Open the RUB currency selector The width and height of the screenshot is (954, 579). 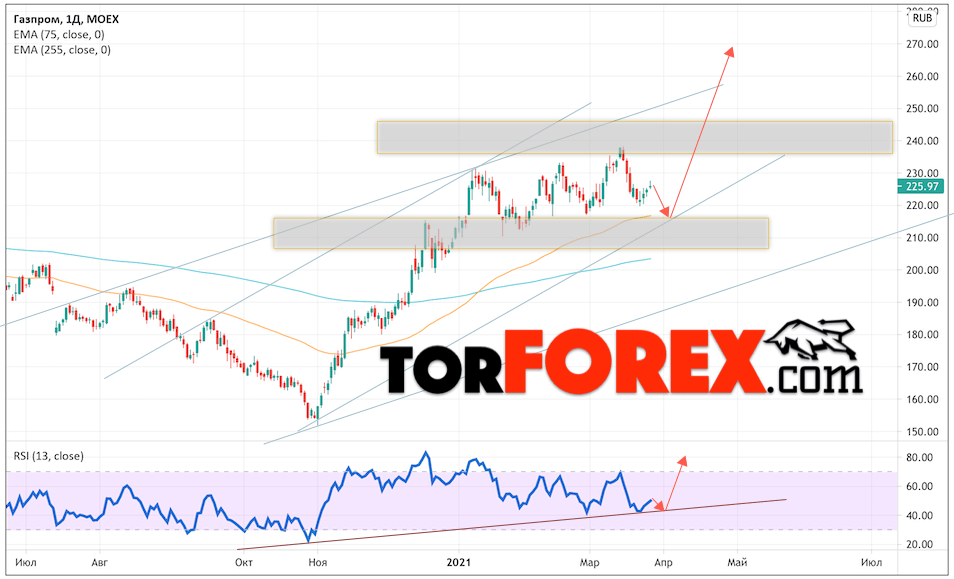(x=922, y=18)
